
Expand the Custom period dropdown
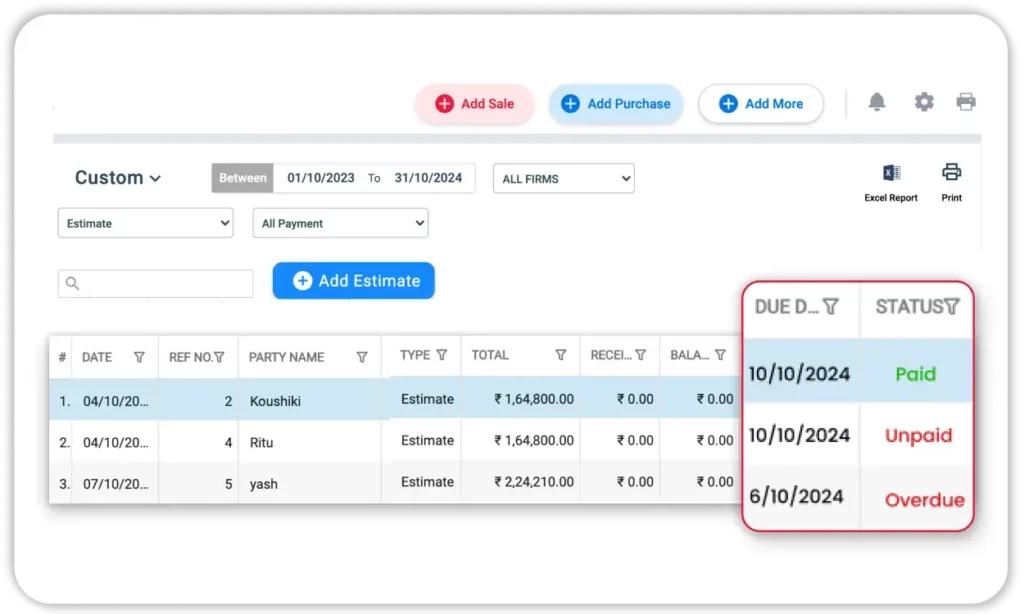coord(118,178)
